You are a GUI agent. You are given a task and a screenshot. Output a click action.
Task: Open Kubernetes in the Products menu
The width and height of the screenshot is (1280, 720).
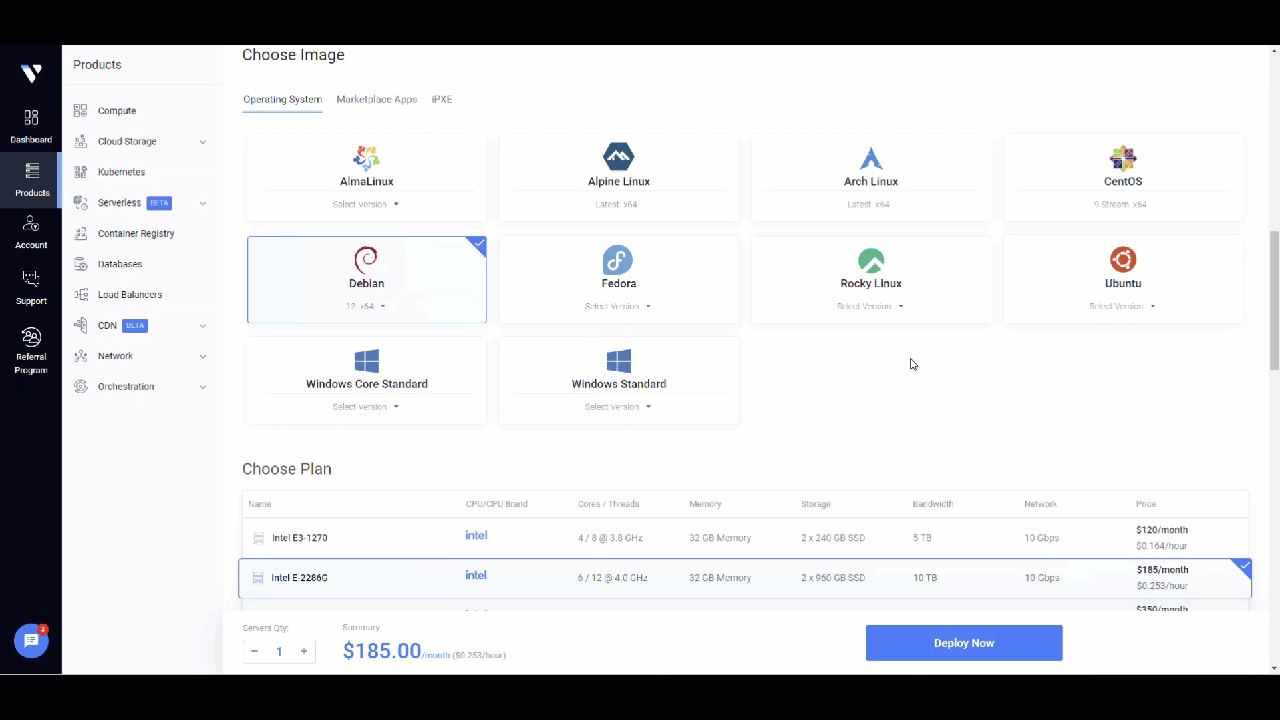(x=121, y=172)
